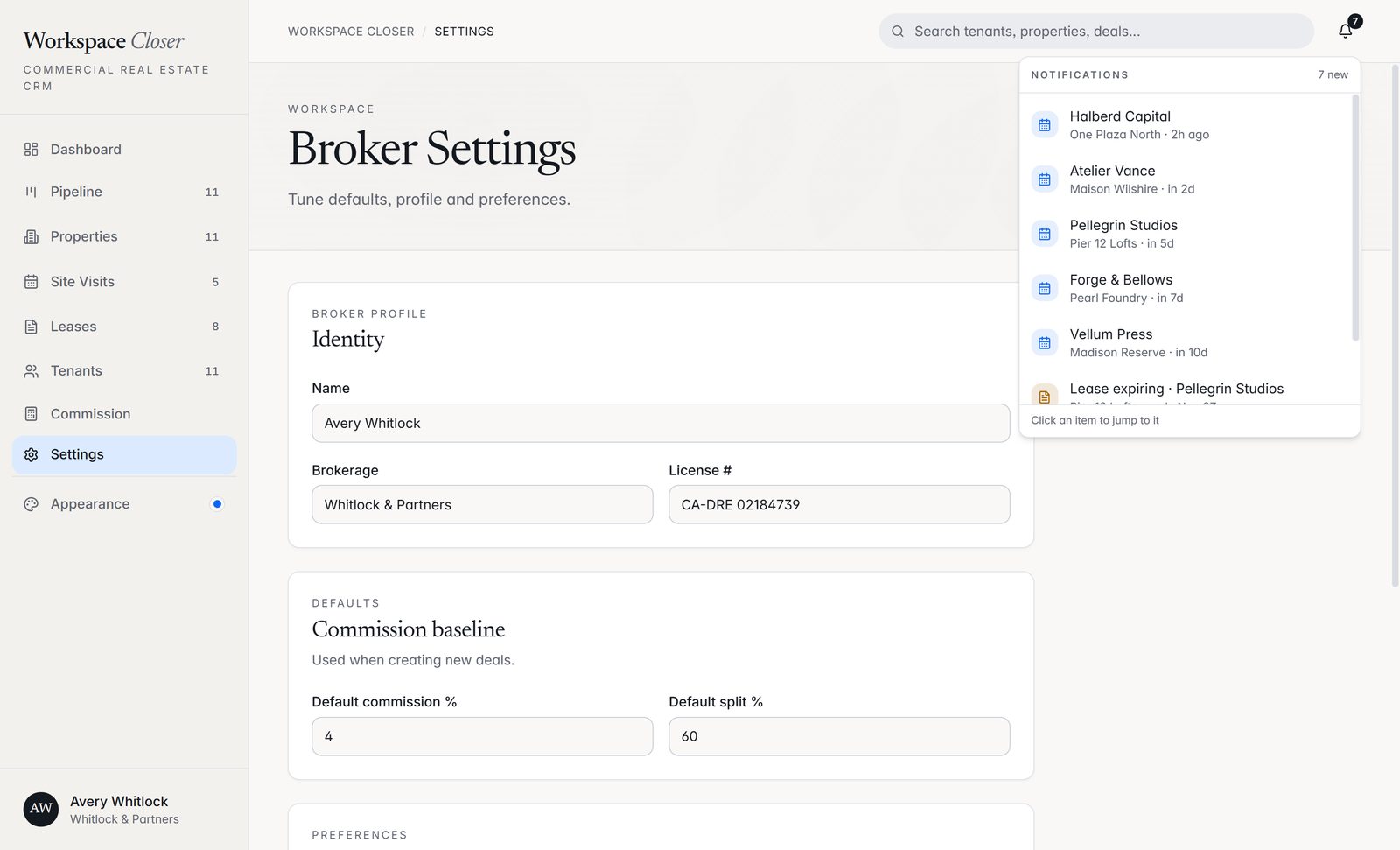Click the Tenants people icon
This screenshot has height=850, width=1400.
pos(31,371)
